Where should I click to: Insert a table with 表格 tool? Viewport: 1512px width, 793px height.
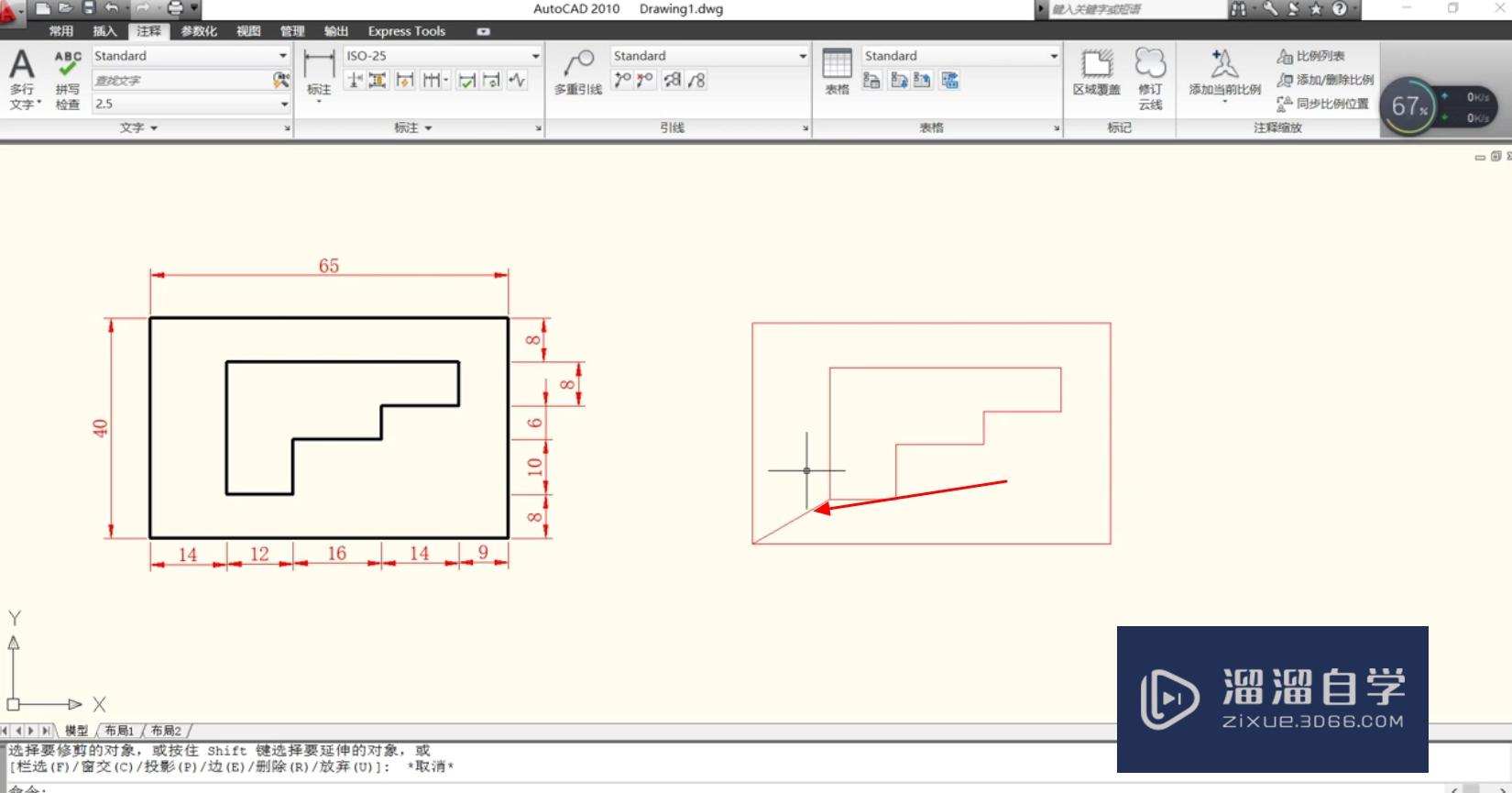(x=837, y=72)
